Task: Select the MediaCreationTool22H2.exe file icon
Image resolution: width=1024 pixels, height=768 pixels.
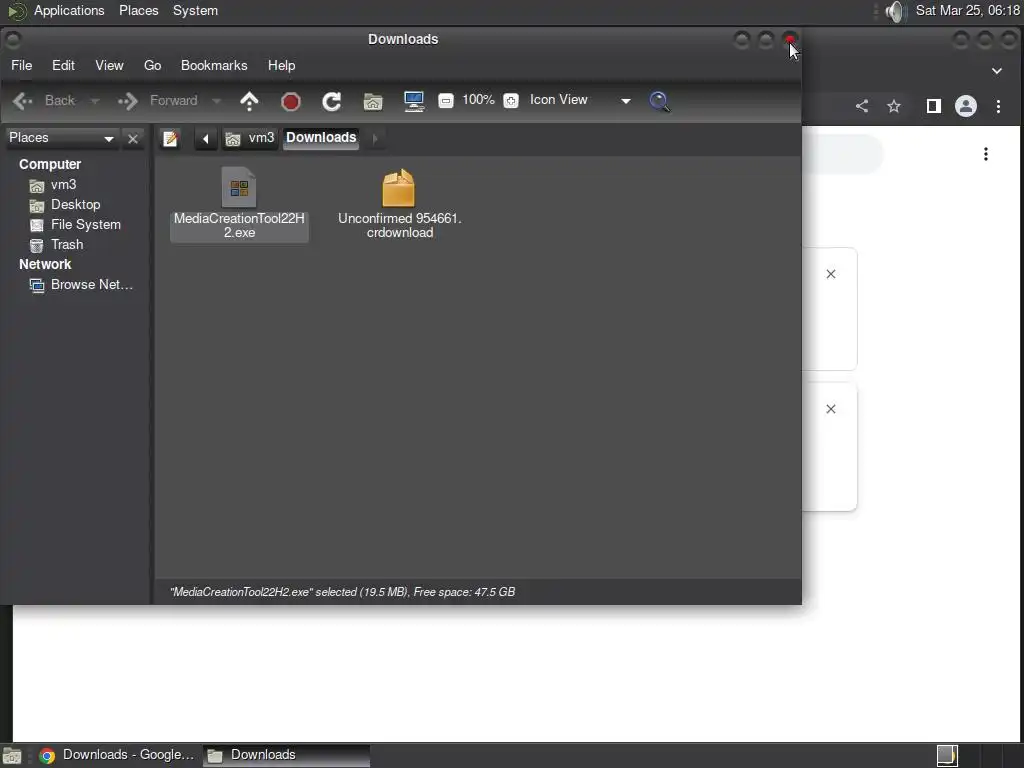Action: (x=239, y=187)
